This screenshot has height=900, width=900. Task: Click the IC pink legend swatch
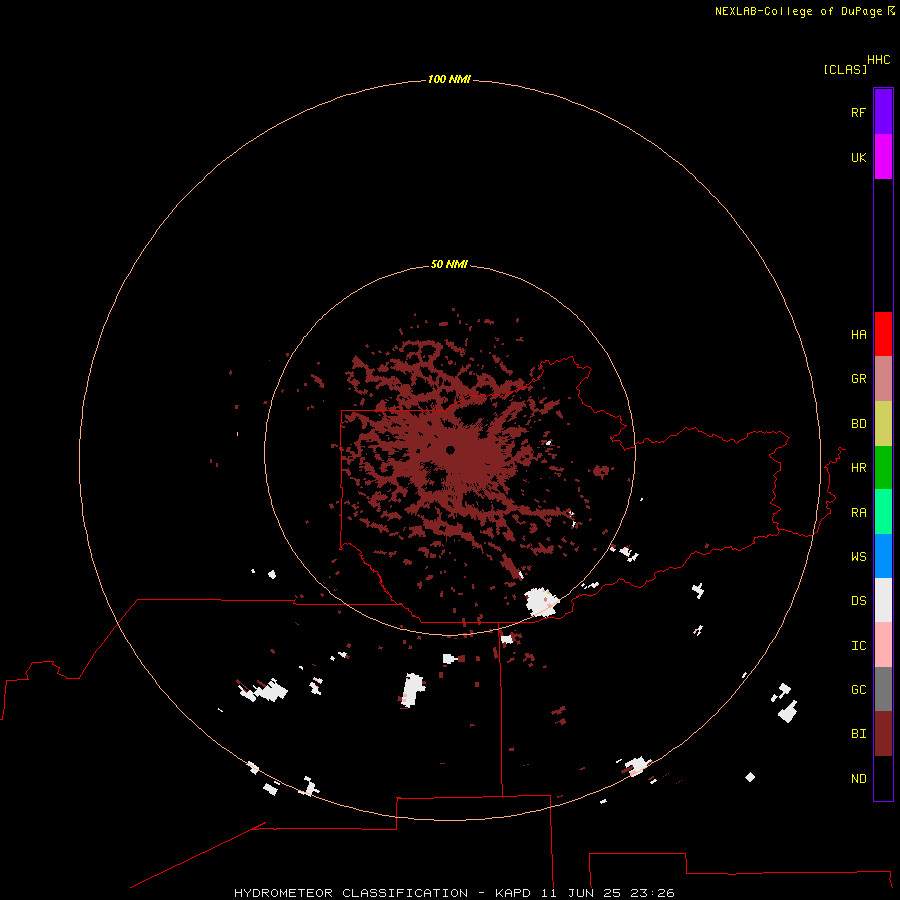(883, 645)
